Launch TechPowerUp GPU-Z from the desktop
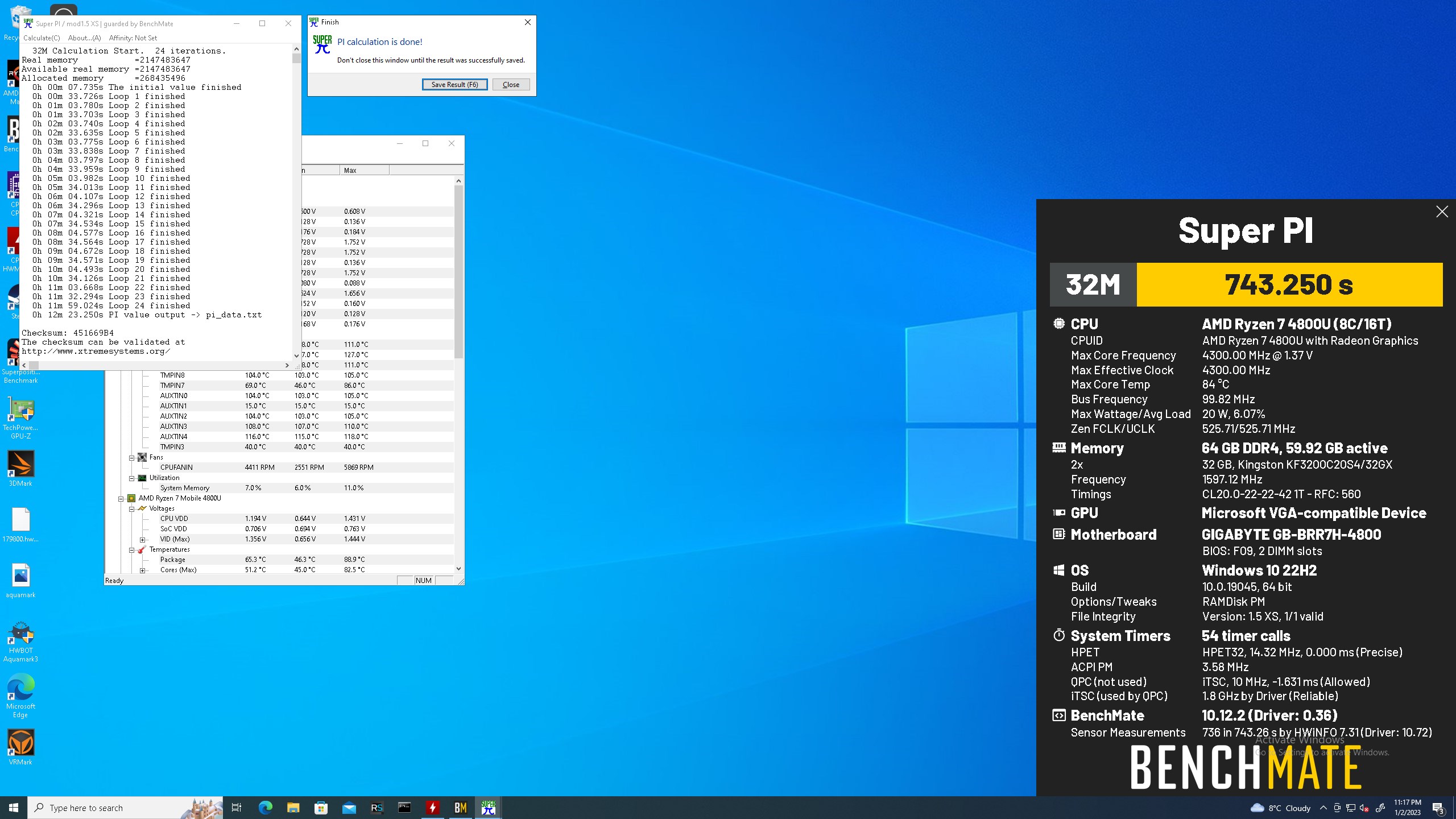This screenshot has height=819, width=1456. [x=20, y=418]
